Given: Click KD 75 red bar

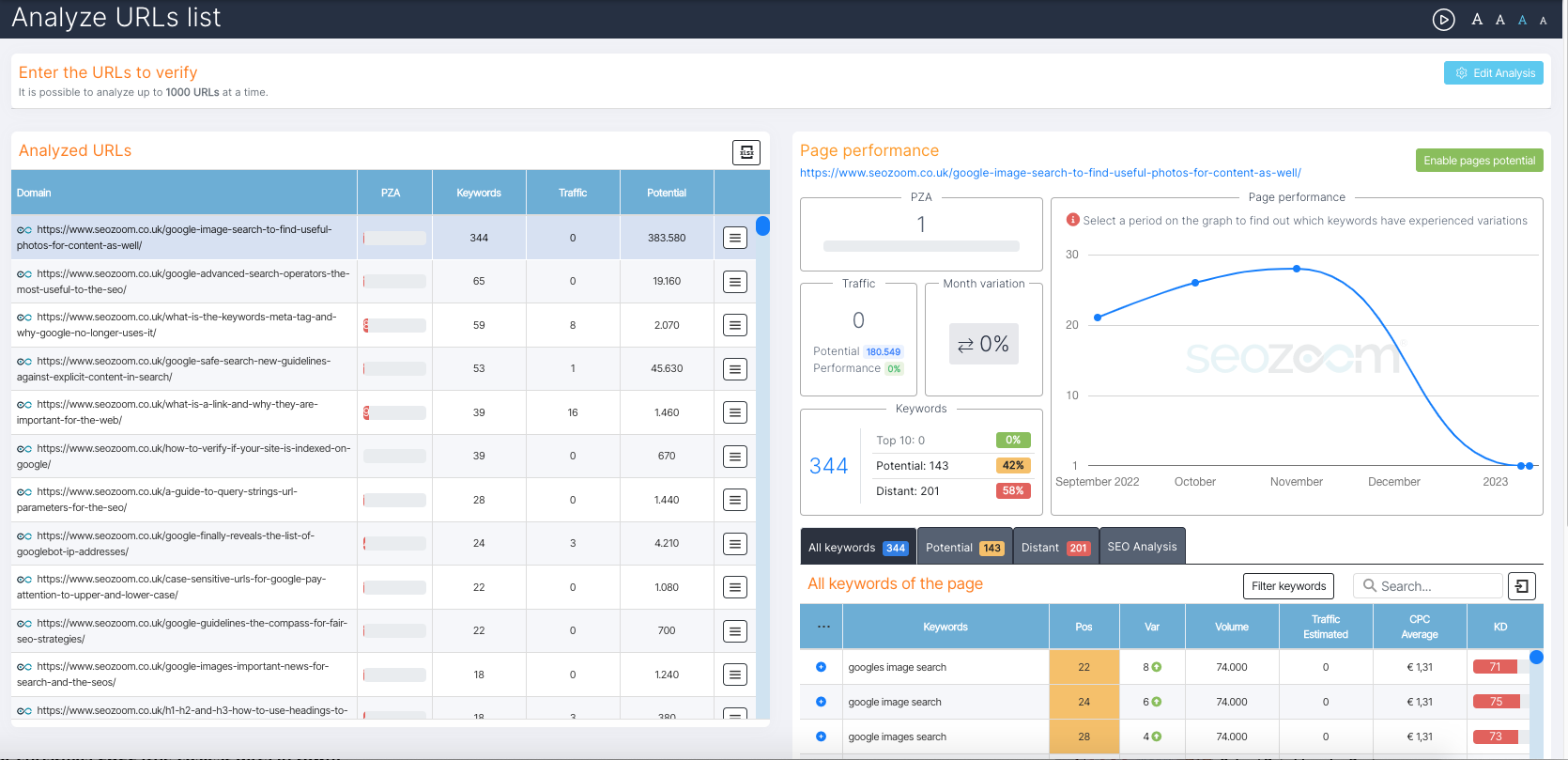Looking at the screenshot, I should click(x=1497, y=702).
